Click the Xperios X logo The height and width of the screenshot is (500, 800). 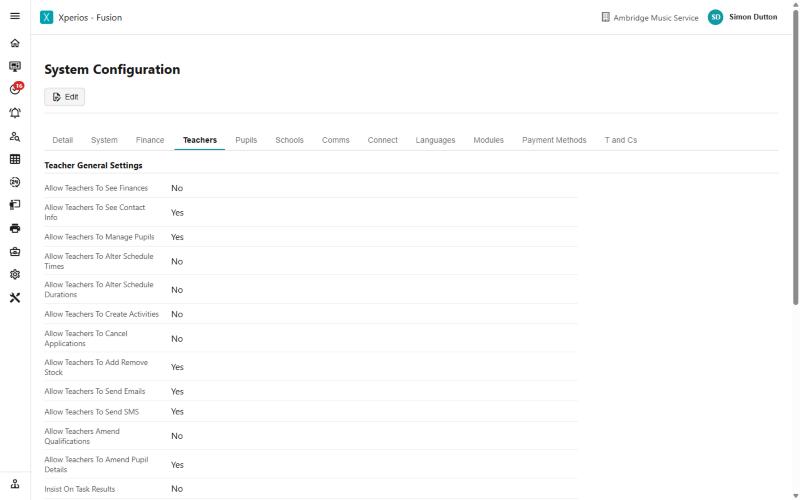click(x=46, y=17)
